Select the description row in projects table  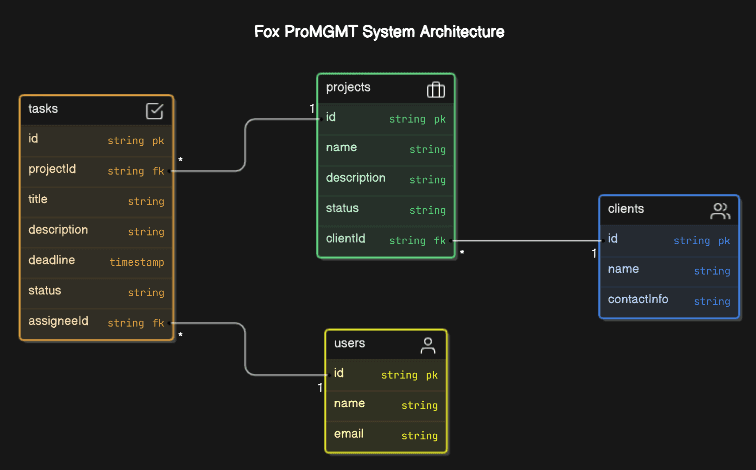386,179
